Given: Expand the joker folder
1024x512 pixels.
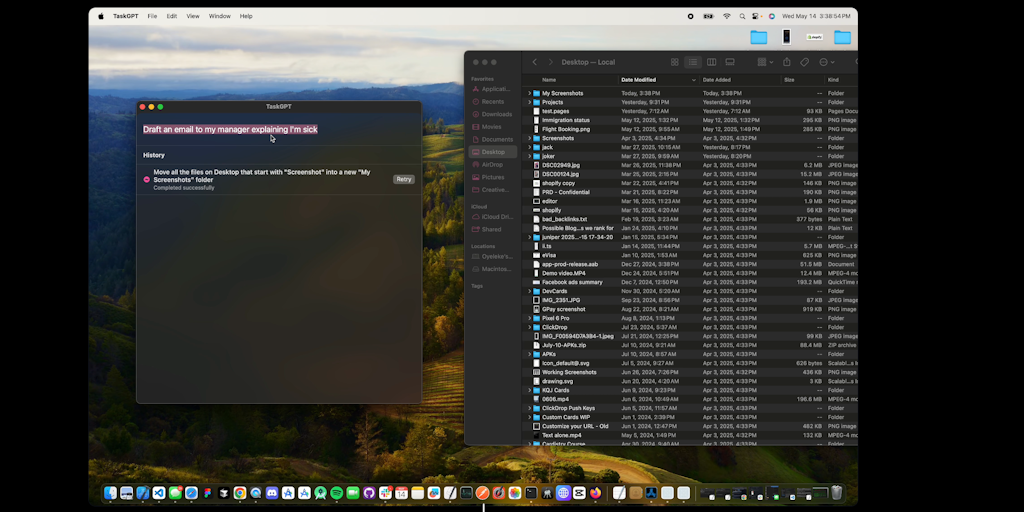Looking at the screenshot, I should tap(529, 157).
